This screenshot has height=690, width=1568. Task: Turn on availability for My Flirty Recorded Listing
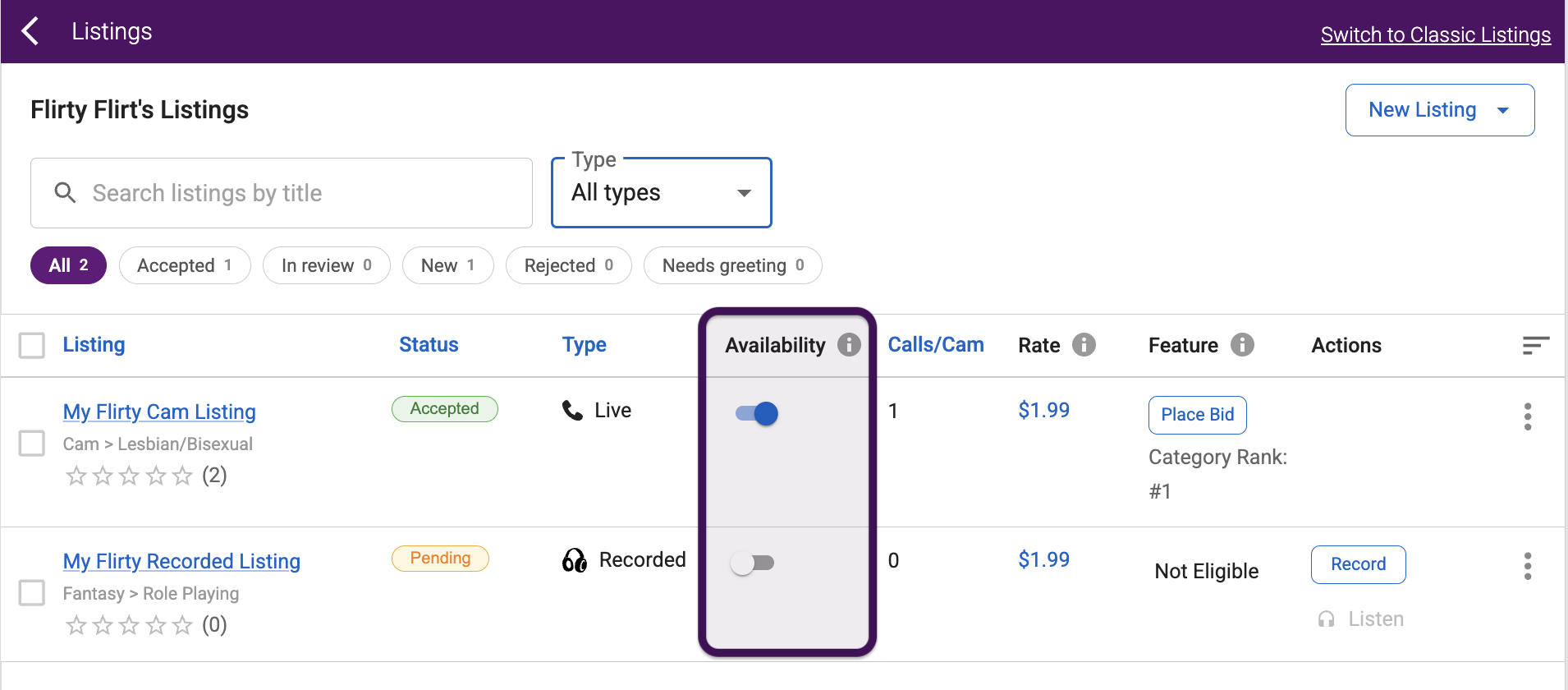tap(753, 563)
